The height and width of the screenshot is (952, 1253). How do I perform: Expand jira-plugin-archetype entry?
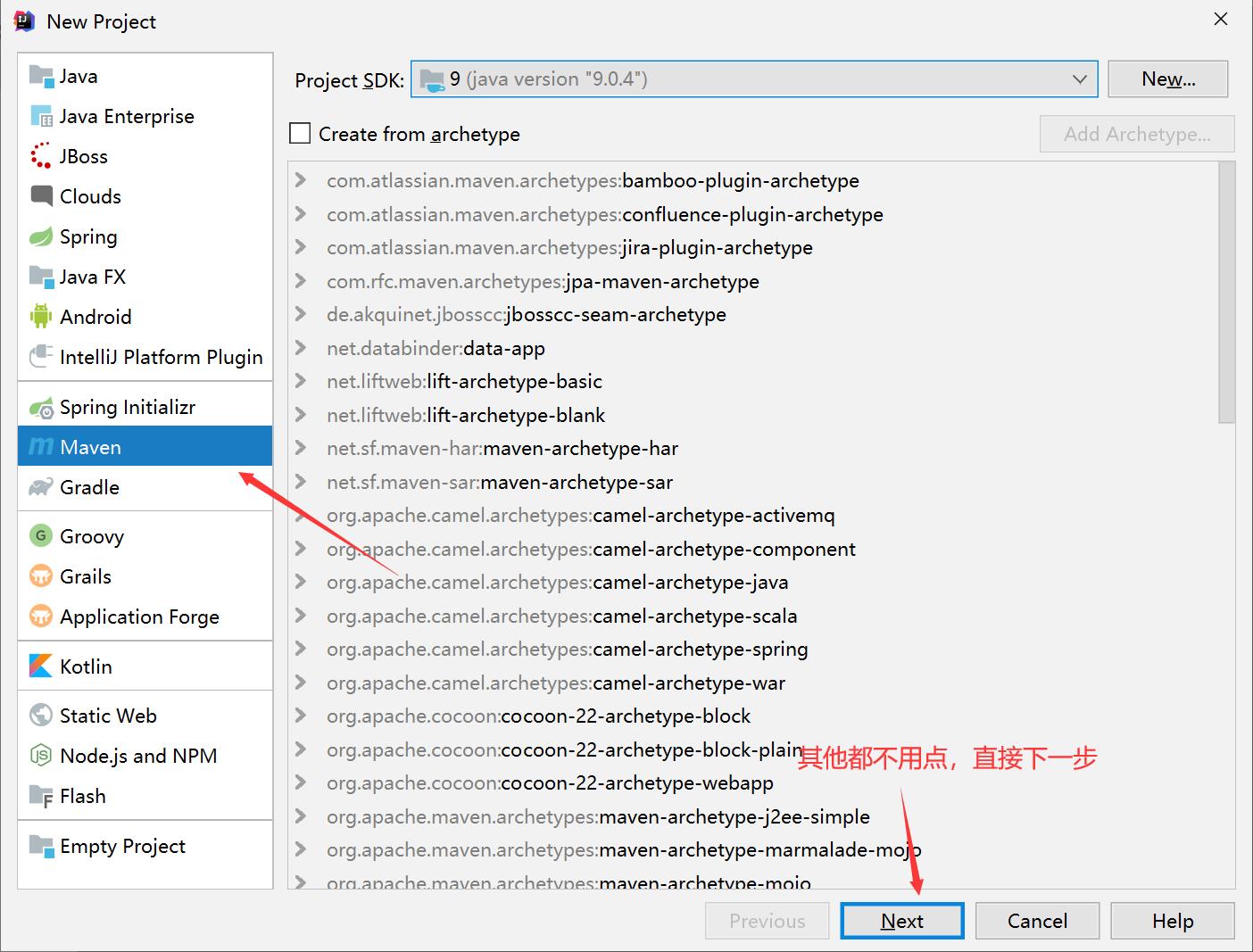[301, 247]
